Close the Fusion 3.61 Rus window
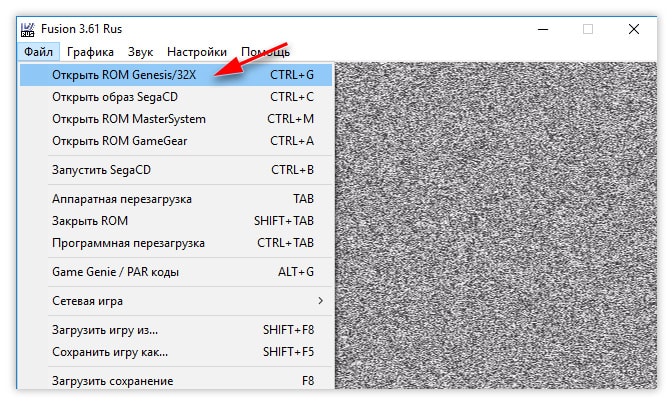This screenshot has width=672, height=402. (x=634, y=29)
